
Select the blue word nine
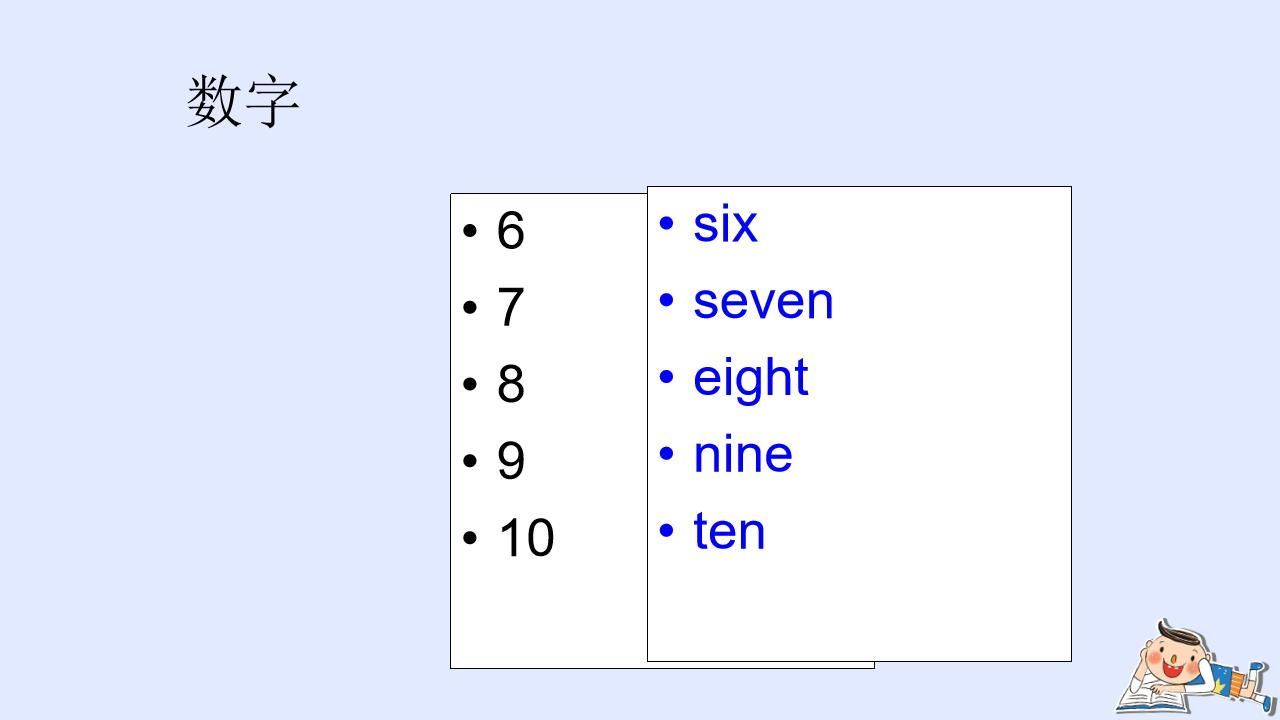click(x=743, y=455)
